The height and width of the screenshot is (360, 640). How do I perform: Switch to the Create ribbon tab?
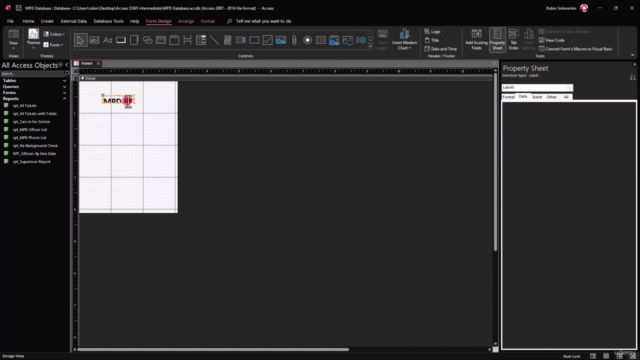pyautogui.click(x=47, y=21)
